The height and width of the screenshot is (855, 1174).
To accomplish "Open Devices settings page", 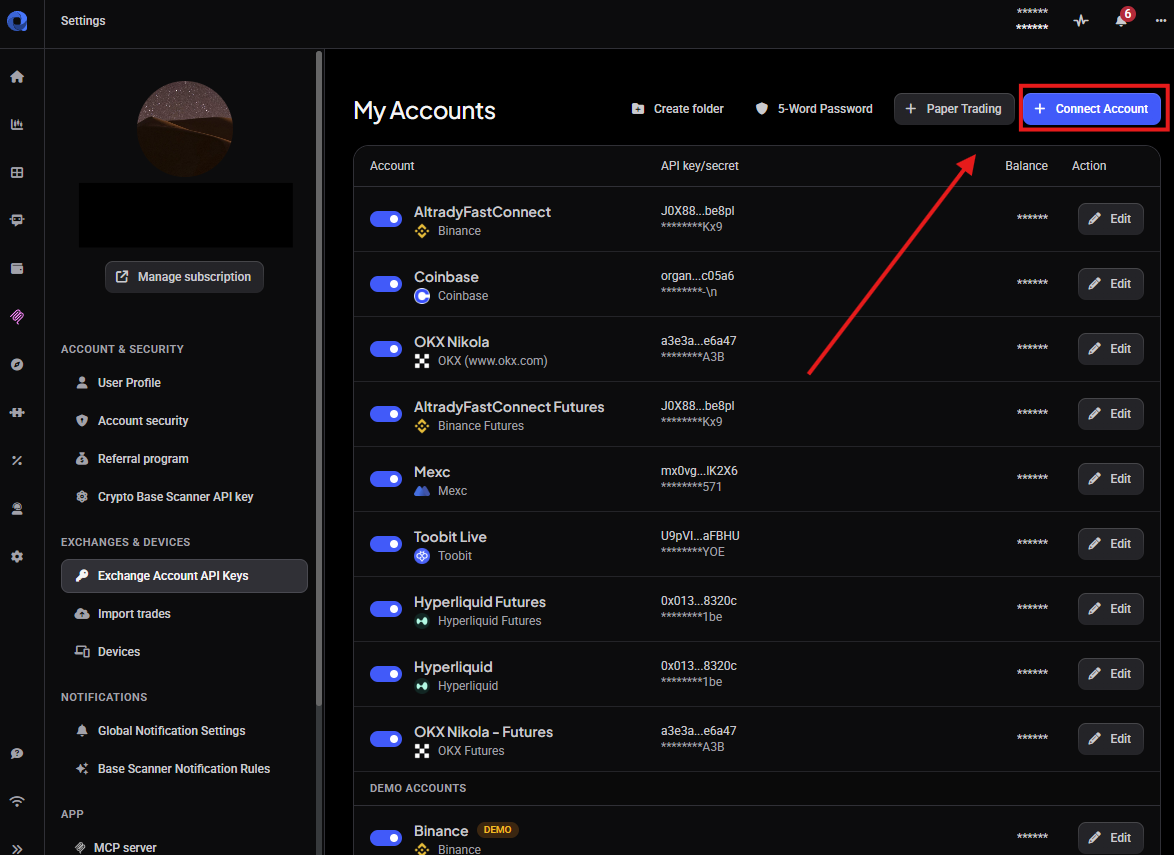I will tap(184, 652).
